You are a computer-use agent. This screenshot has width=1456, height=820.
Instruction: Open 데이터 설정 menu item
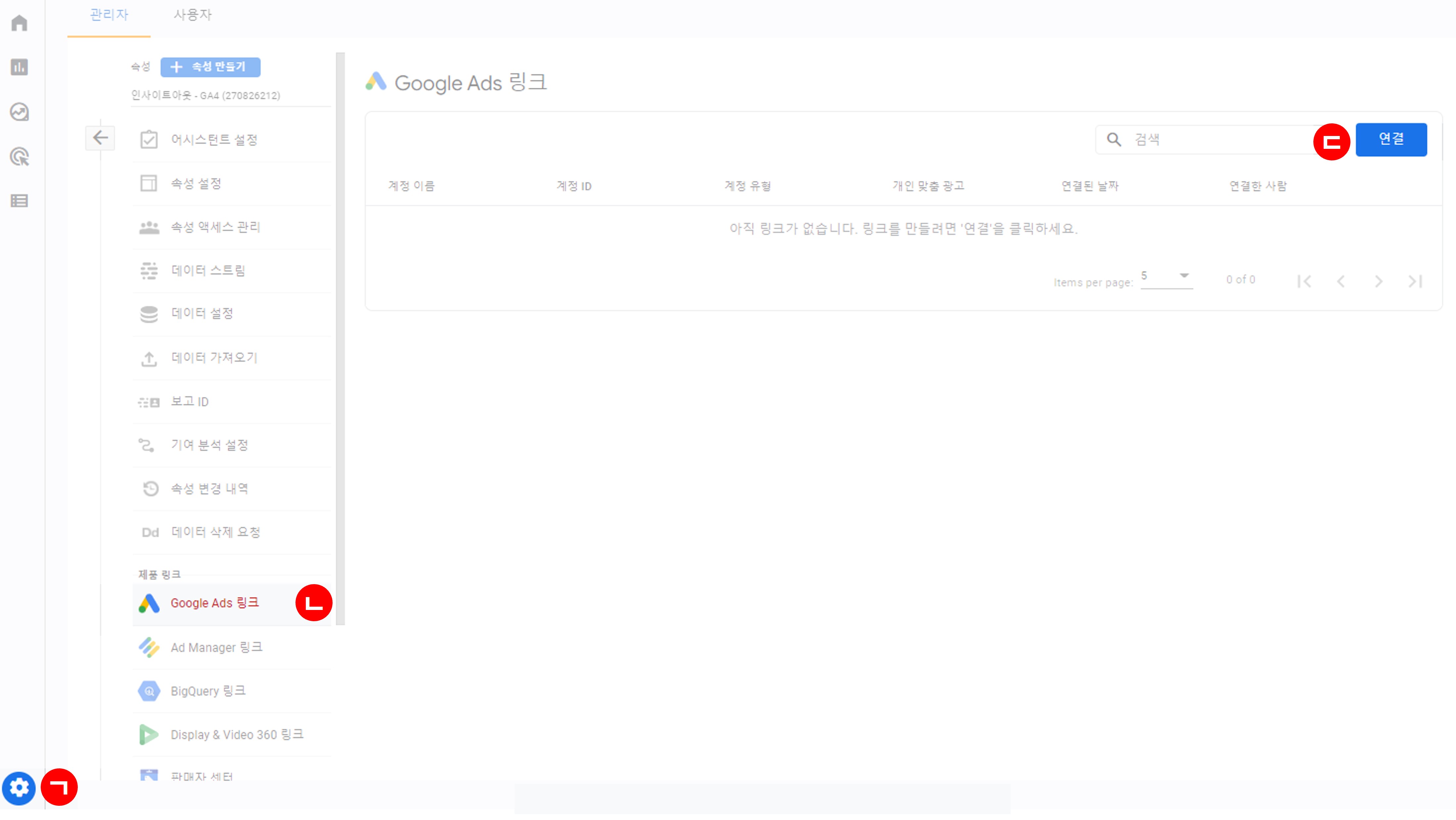coord(231,314)
